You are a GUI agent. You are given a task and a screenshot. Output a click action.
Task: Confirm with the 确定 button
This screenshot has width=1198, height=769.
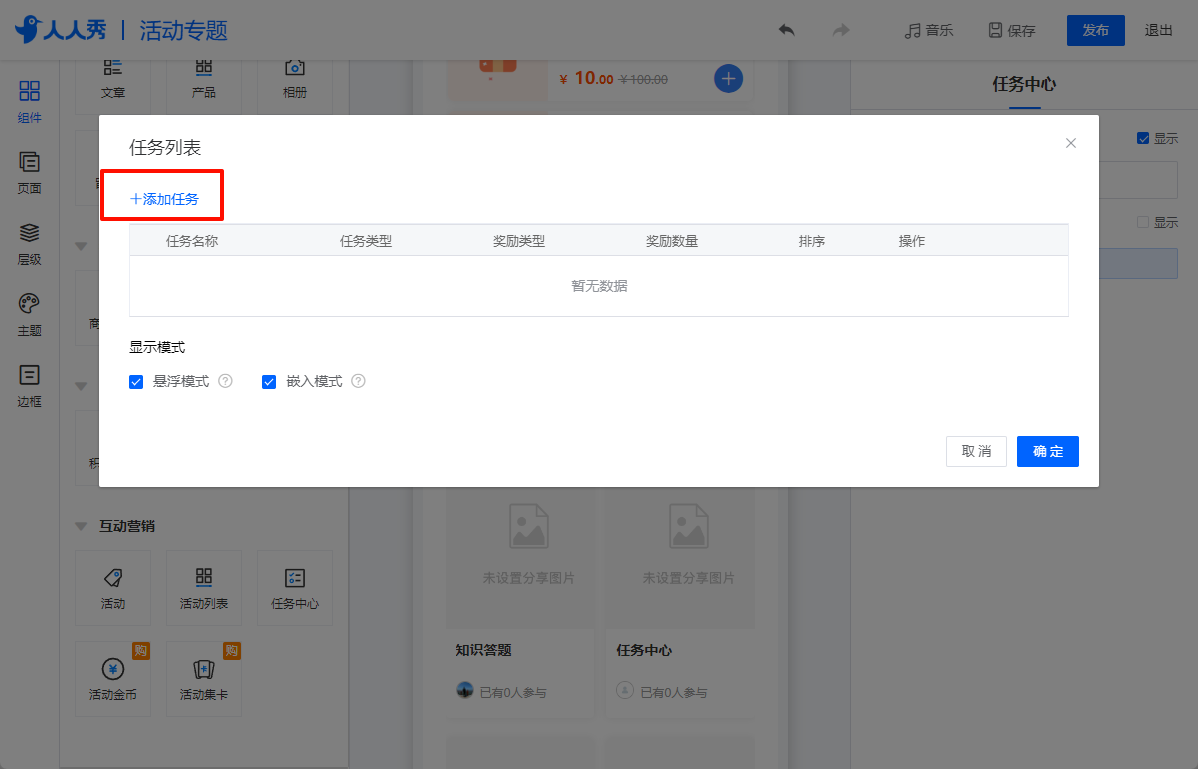click(x=1047, y=451)
